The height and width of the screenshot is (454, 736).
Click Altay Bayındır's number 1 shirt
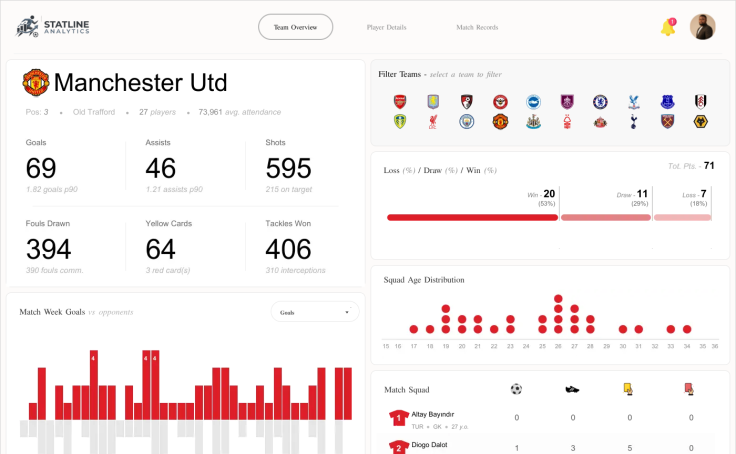point(399,417)
